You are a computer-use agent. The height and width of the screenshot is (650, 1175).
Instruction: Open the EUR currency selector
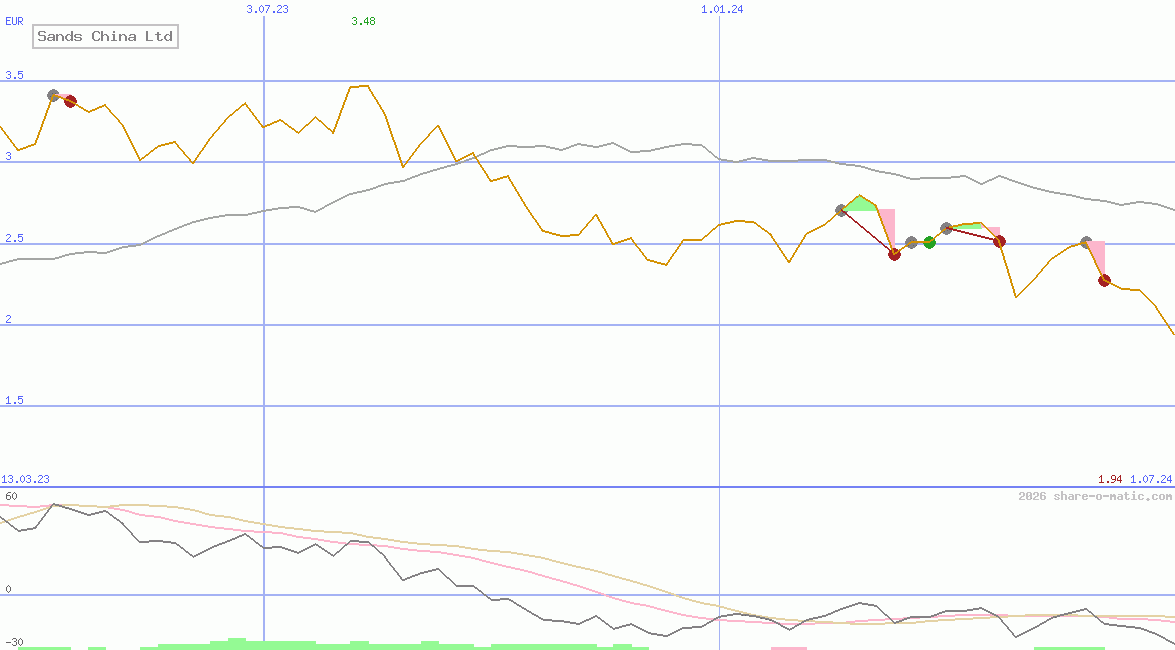point(13,20)
